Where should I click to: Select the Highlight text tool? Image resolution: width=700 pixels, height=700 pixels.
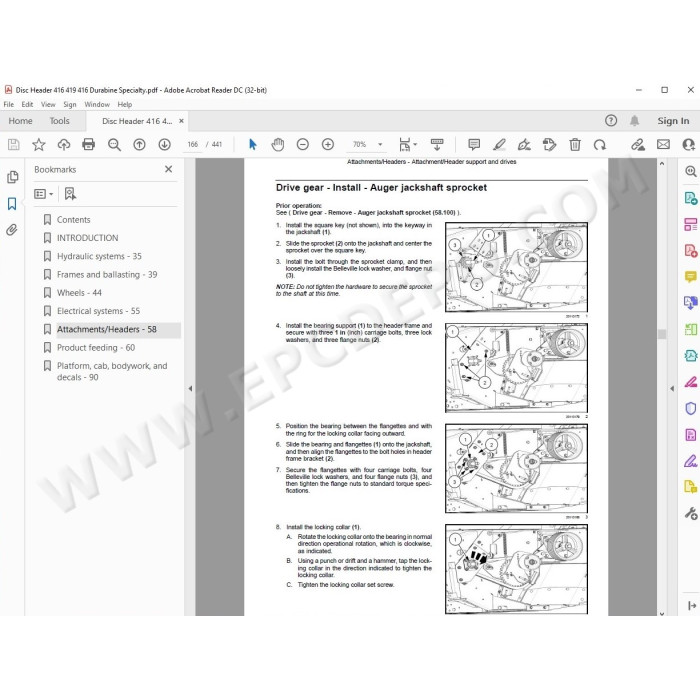[499, 145]
